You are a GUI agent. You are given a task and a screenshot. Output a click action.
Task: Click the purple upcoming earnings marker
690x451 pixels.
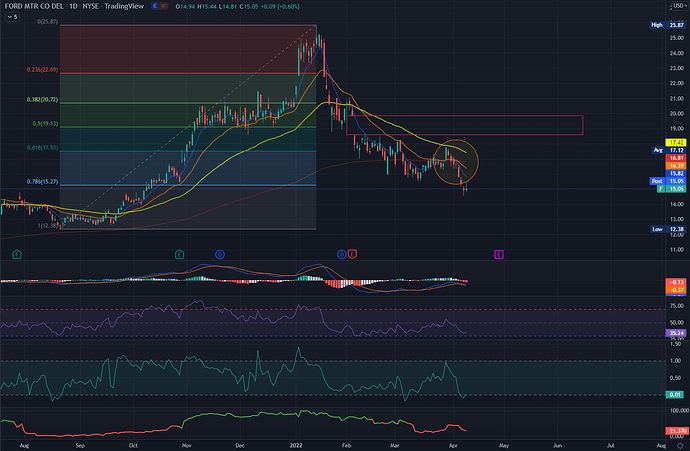click(x=499, y=254)
